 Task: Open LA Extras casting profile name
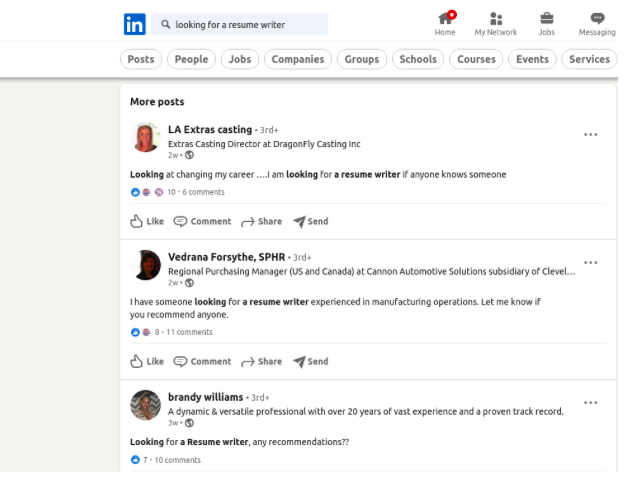coord(210,130)
